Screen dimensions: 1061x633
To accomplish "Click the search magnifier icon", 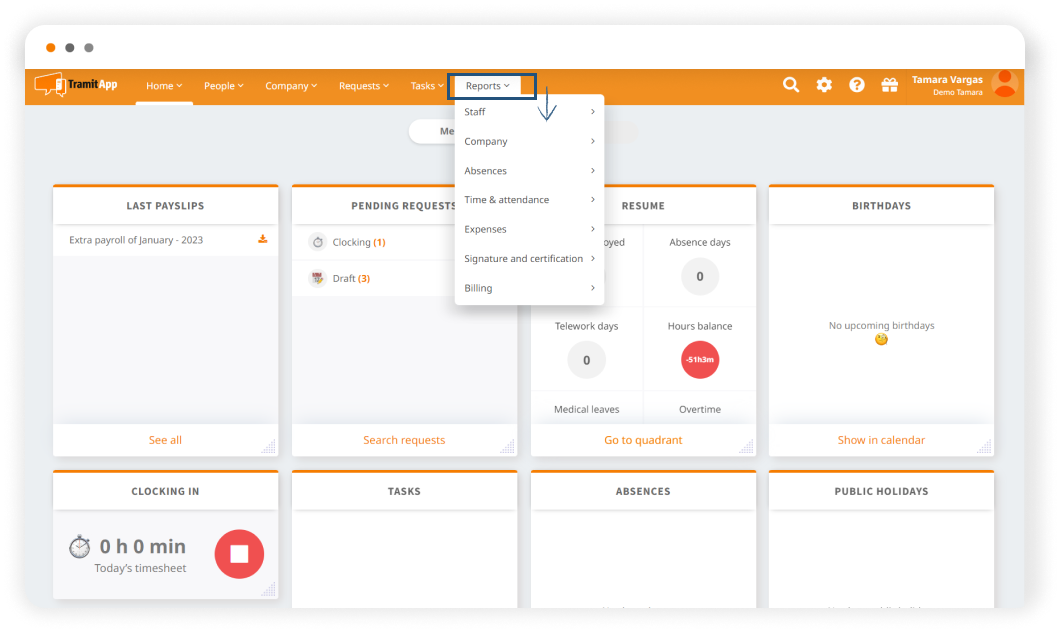I will (x=790, y=85).
